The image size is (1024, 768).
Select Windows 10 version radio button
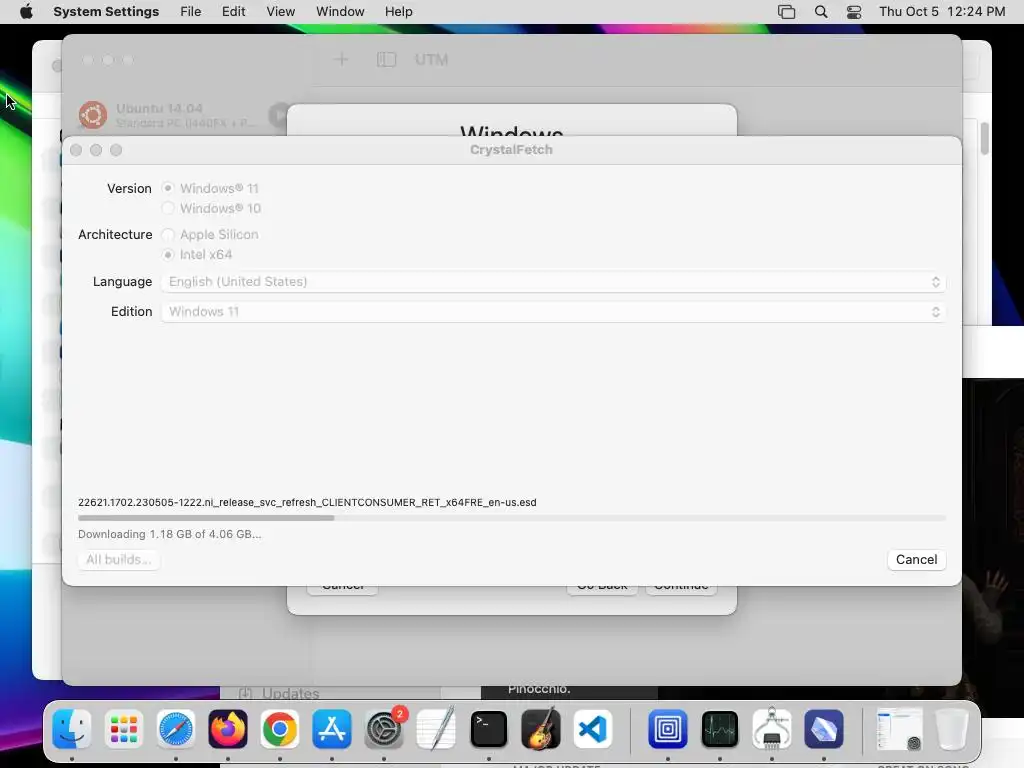(x=168, y=208)
